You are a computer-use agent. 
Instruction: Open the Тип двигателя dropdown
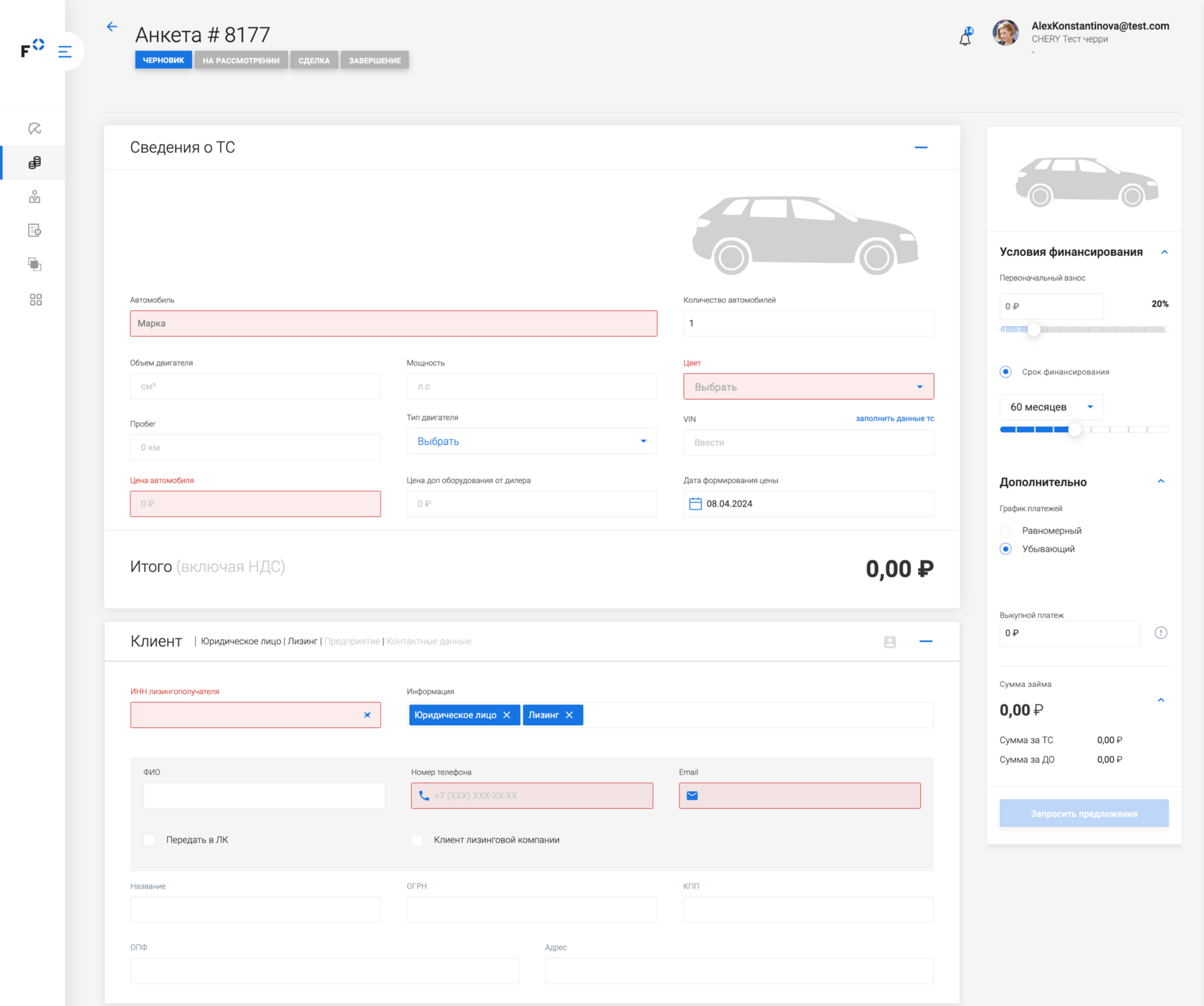coord(532,441)
